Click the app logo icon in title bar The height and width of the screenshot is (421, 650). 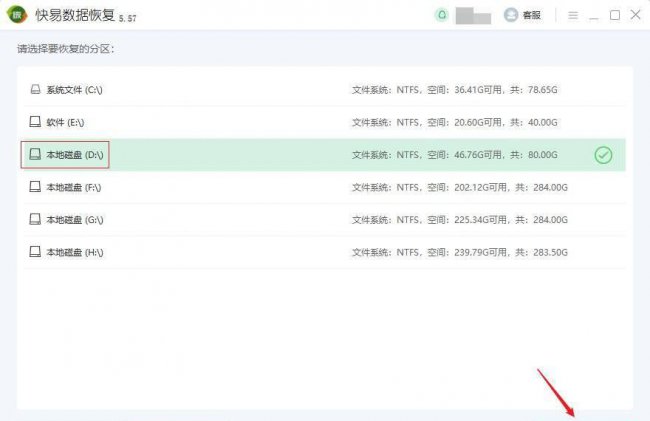pos(17,15)
